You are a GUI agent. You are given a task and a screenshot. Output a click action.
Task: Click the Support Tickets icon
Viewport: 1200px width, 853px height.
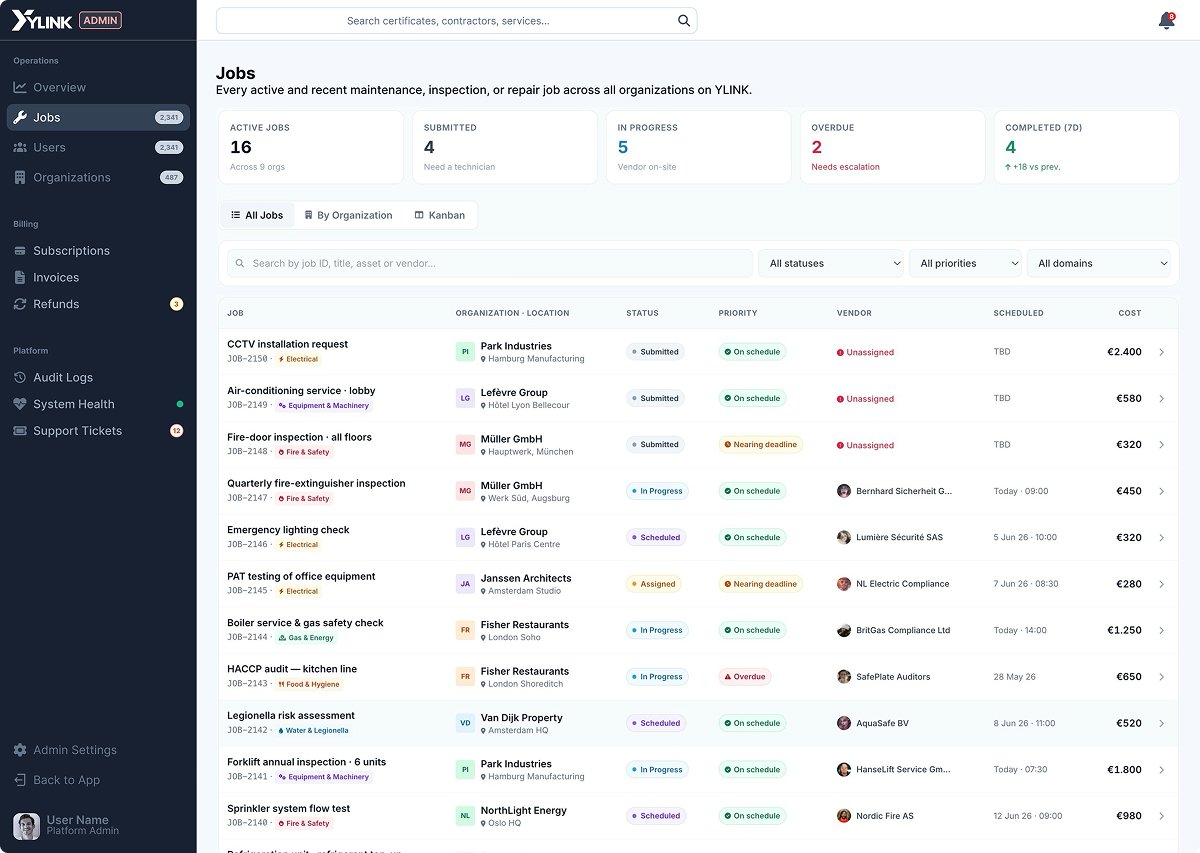[20, 431]
